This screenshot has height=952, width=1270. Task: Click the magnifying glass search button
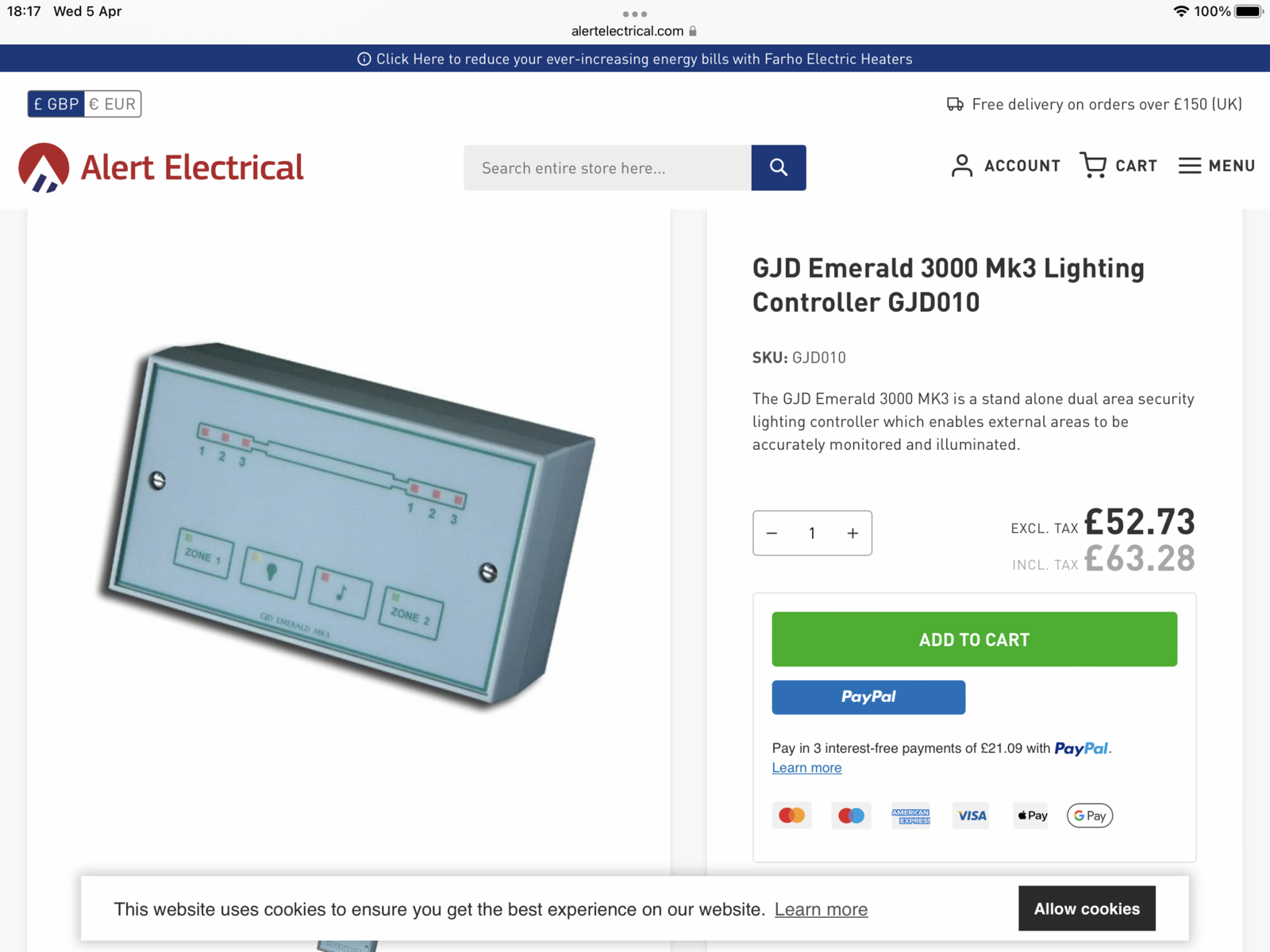click(778, 167)
